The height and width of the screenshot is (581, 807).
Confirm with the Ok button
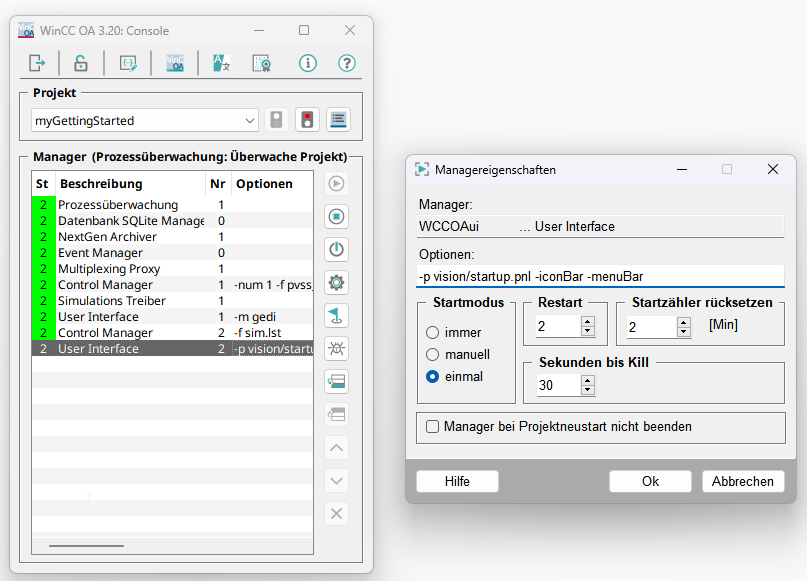coord(650,481)
